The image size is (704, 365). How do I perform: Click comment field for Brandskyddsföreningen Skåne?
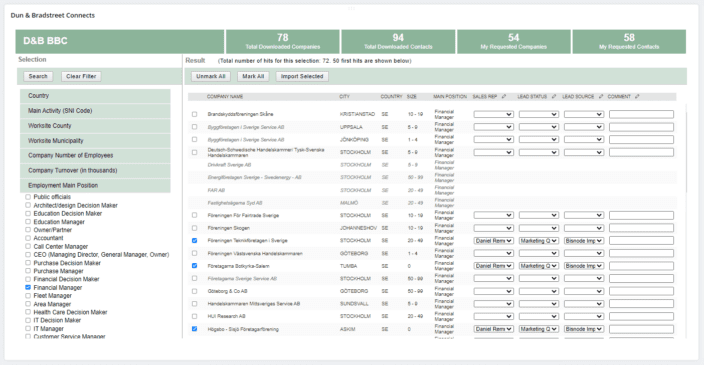pos(641,114)
